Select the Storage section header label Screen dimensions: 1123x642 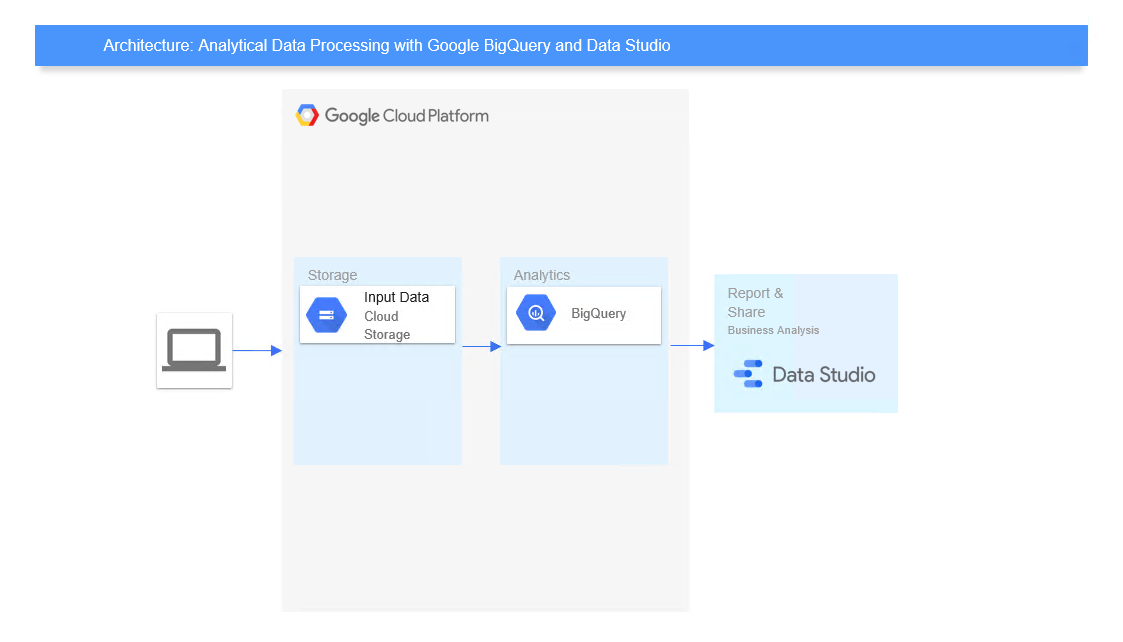[x=332, y=275]
